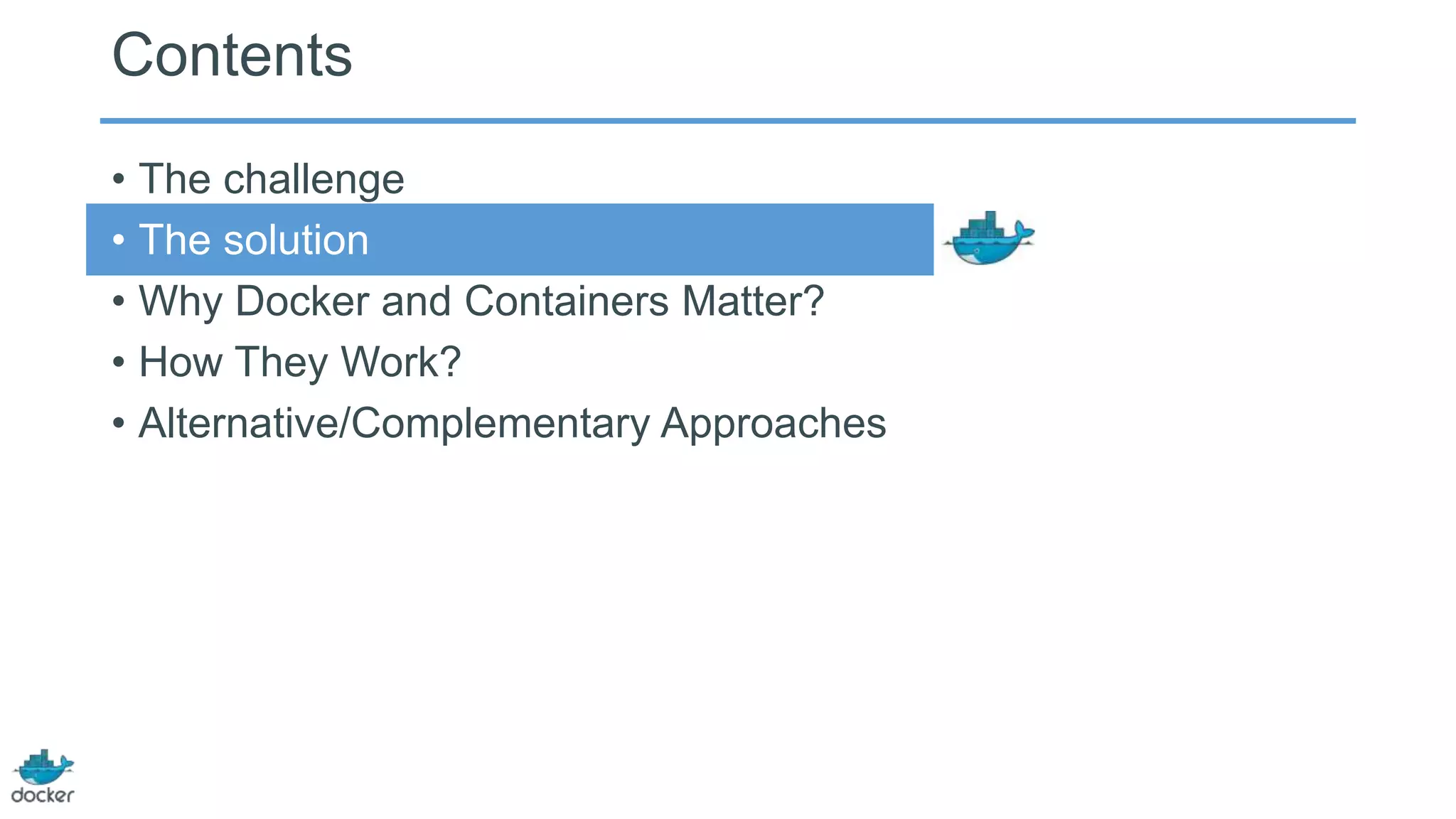Select 'The challenge' bullet text

[271, 178]
